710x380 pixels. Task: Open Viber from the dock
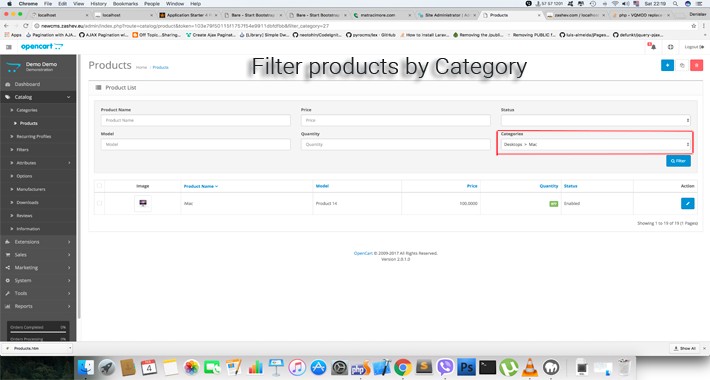pyautogui.click(x=445, y=367)
